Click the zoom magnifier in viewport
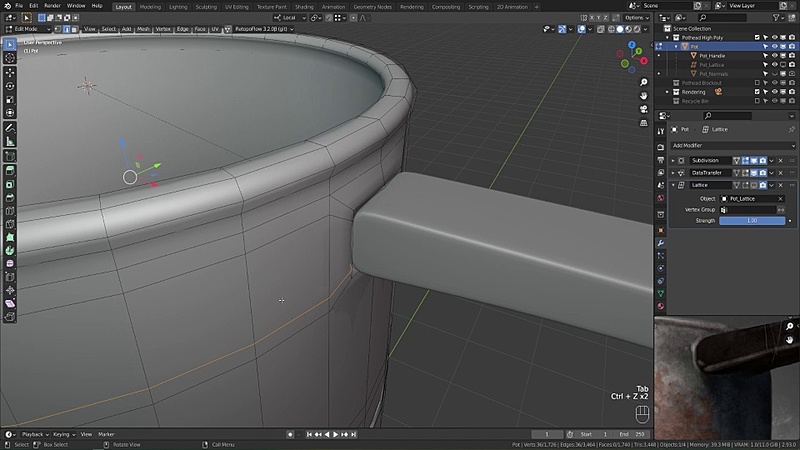This screenshot has width=800, height=450. (643, 82)
